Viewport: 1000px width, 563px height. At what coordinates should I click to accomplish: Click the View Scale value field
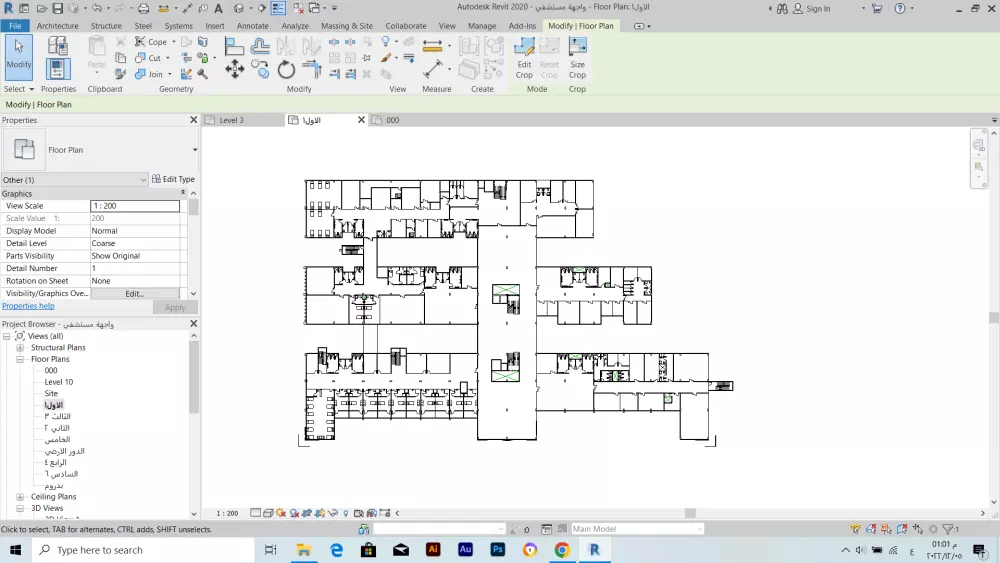click(x=135, y=206)
